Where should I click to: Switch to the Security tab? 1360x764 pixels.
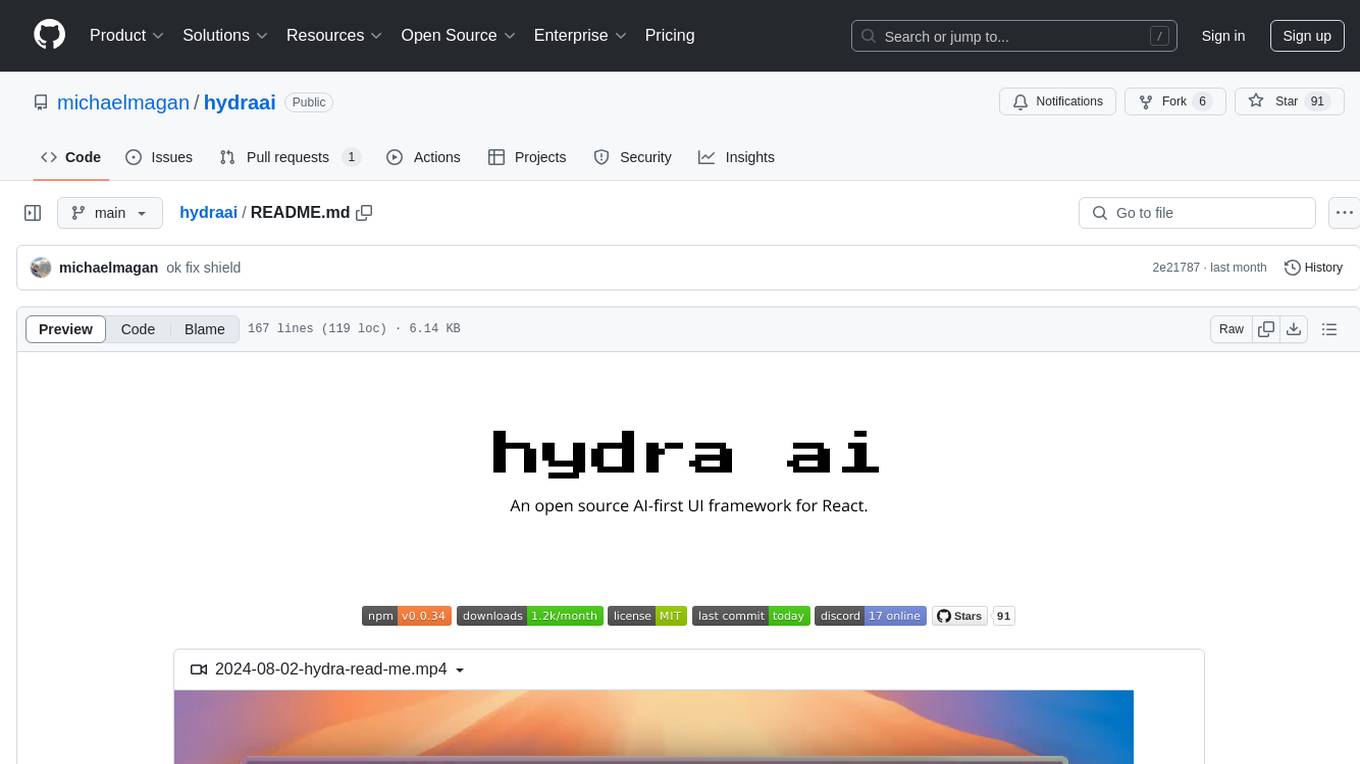pyautogui.click(x=632, y=157)
